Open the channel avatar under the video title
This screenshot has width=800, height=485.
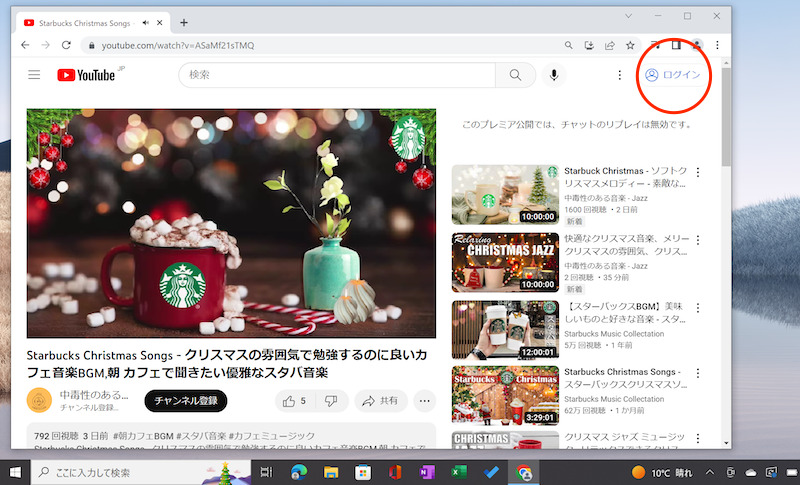(40, 401)
